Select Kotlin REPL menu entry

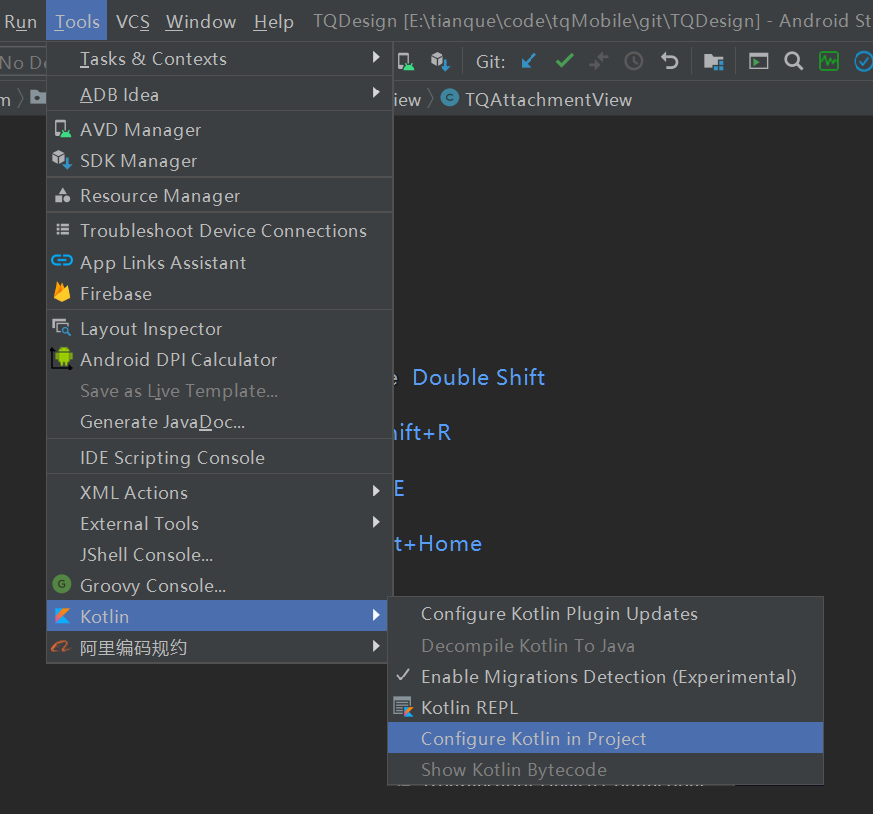(x=605, y=707)
